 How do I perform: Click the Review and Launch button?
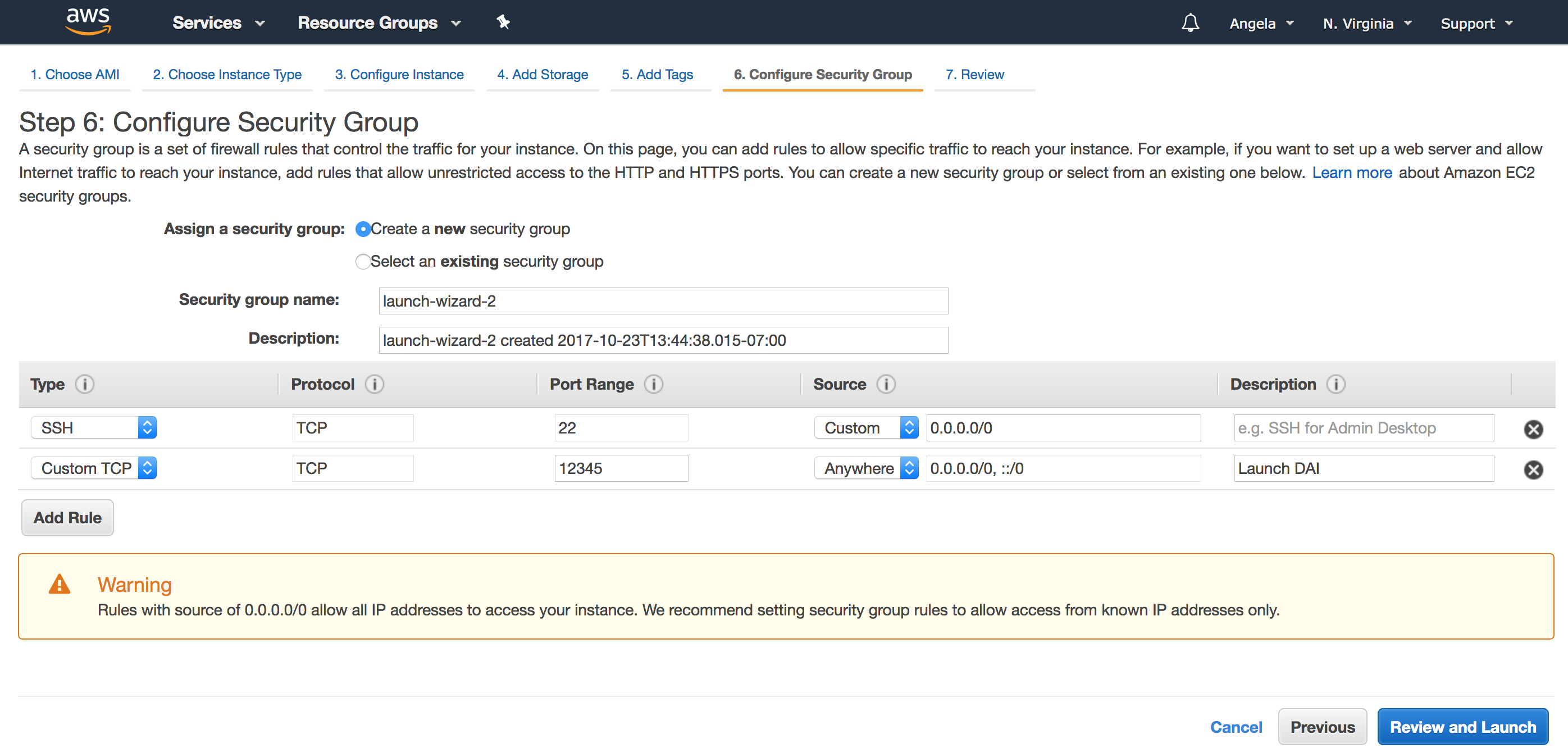1462,727
